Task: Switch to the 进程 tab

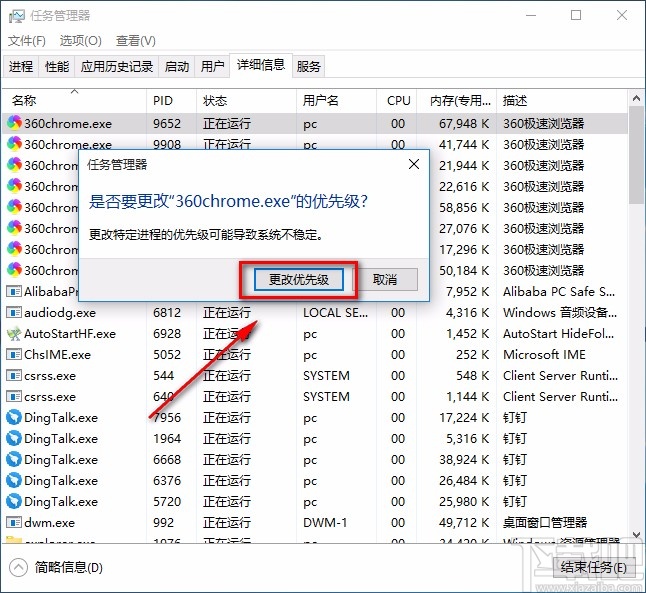Action: 21,66
